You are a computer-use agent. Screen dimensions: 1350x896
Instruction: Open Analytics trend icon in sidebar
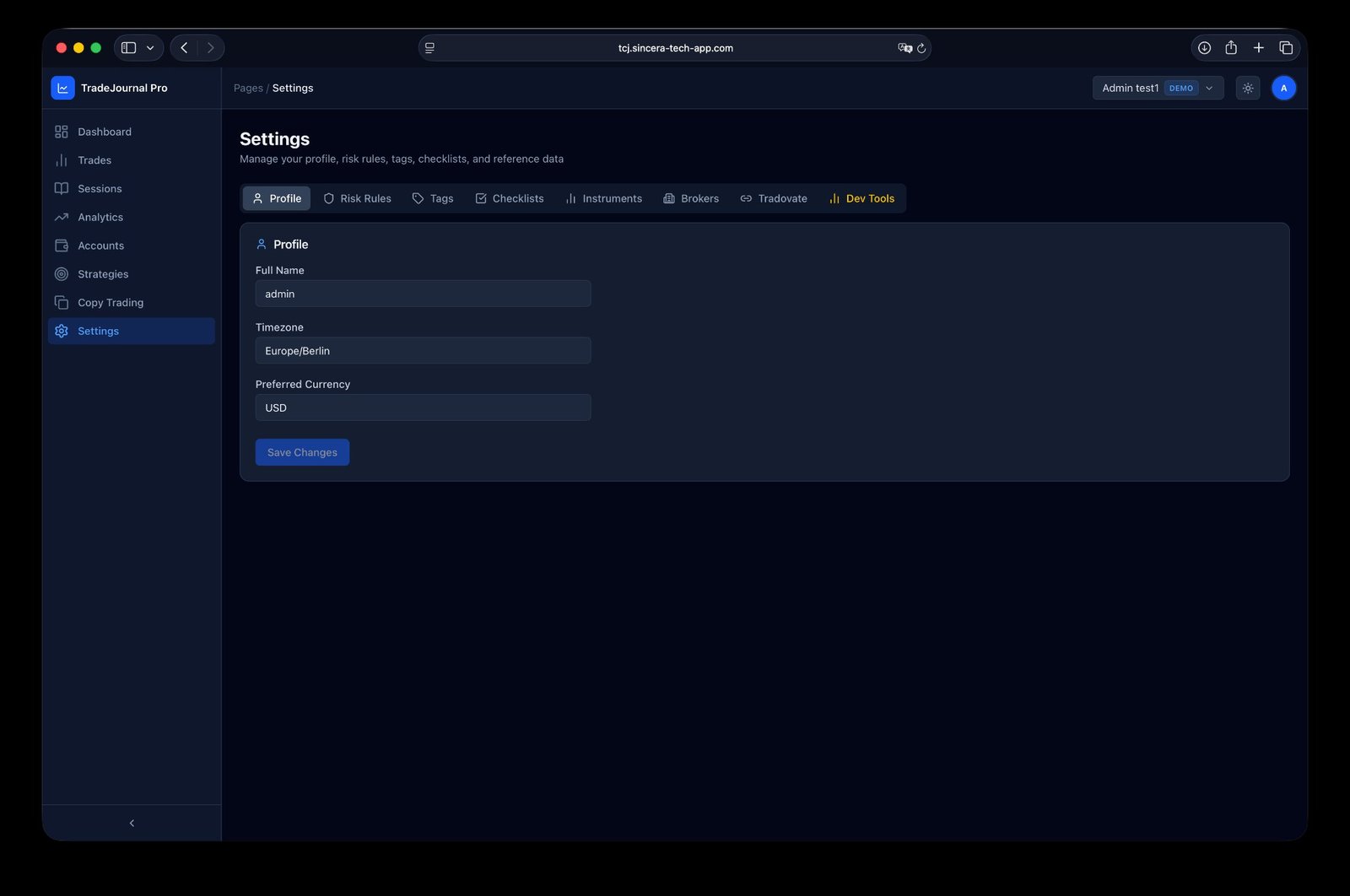[x=62, y=218]
